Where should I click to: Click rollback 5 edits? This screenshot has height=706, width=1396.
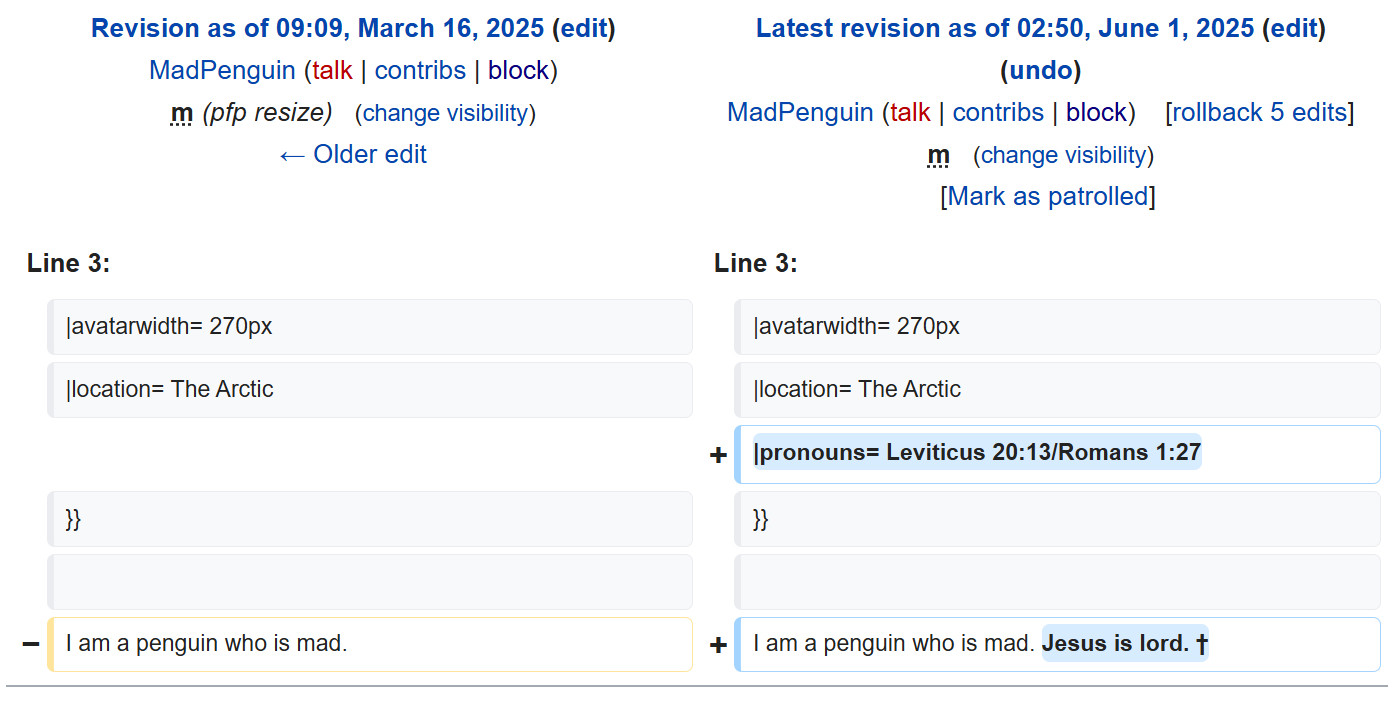click(1259, 112)
